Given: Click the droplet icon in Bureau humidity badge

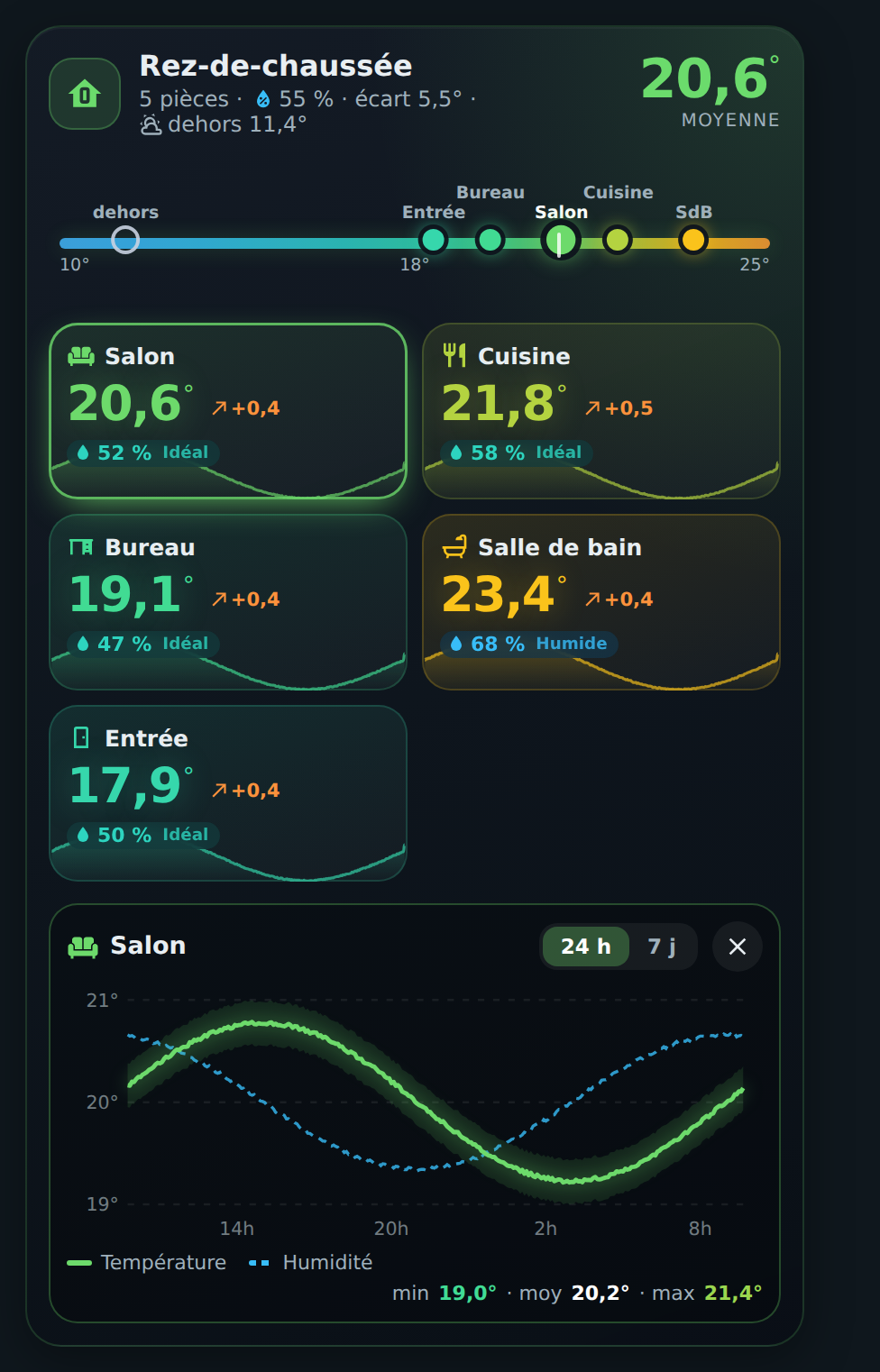Looking at the screenshot, I should (83, 644).
